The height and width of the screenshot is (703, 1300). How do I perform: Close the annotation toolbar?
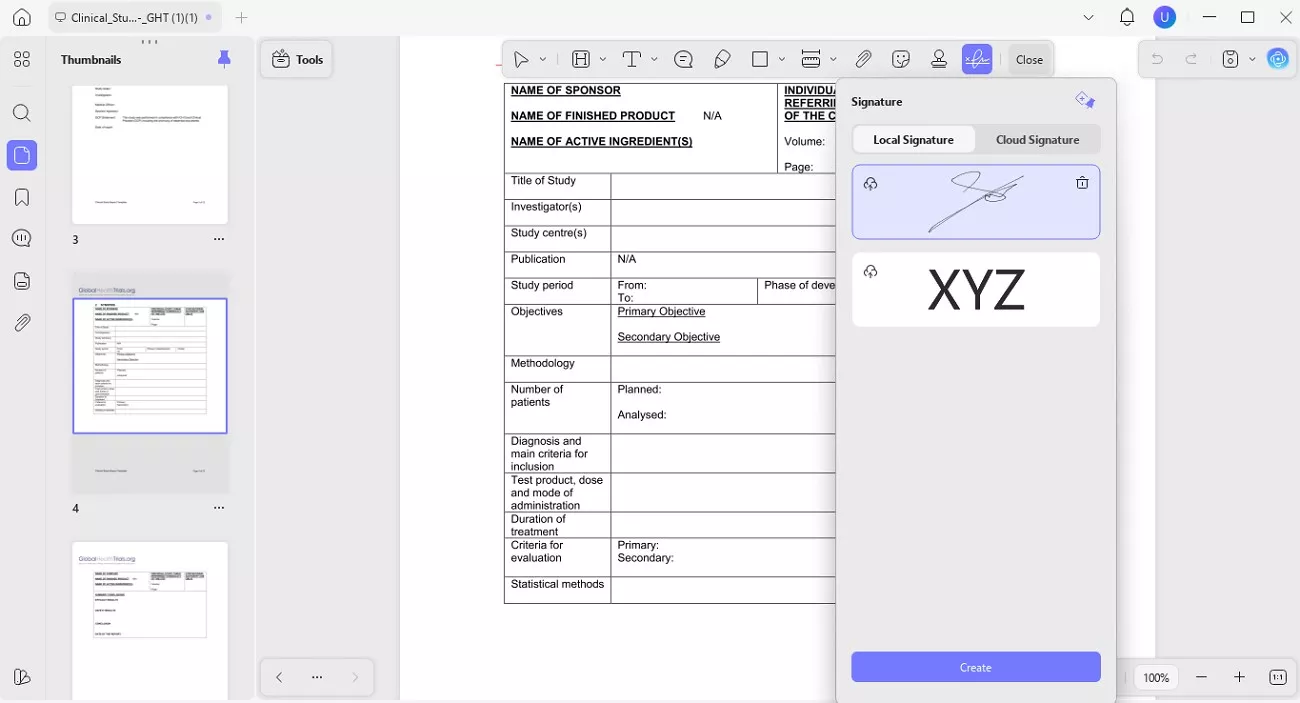click(1029, 59)
